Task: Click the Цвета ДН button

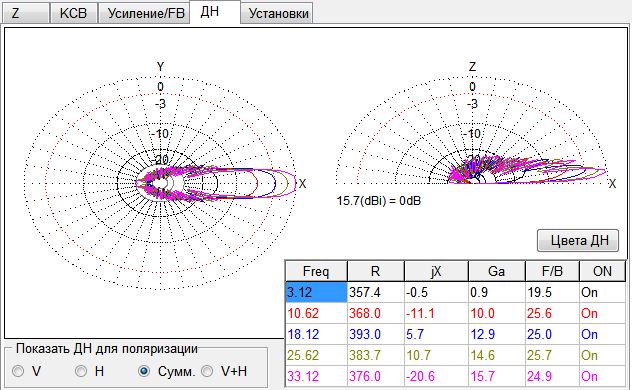Action: click(x=578, y=241)
